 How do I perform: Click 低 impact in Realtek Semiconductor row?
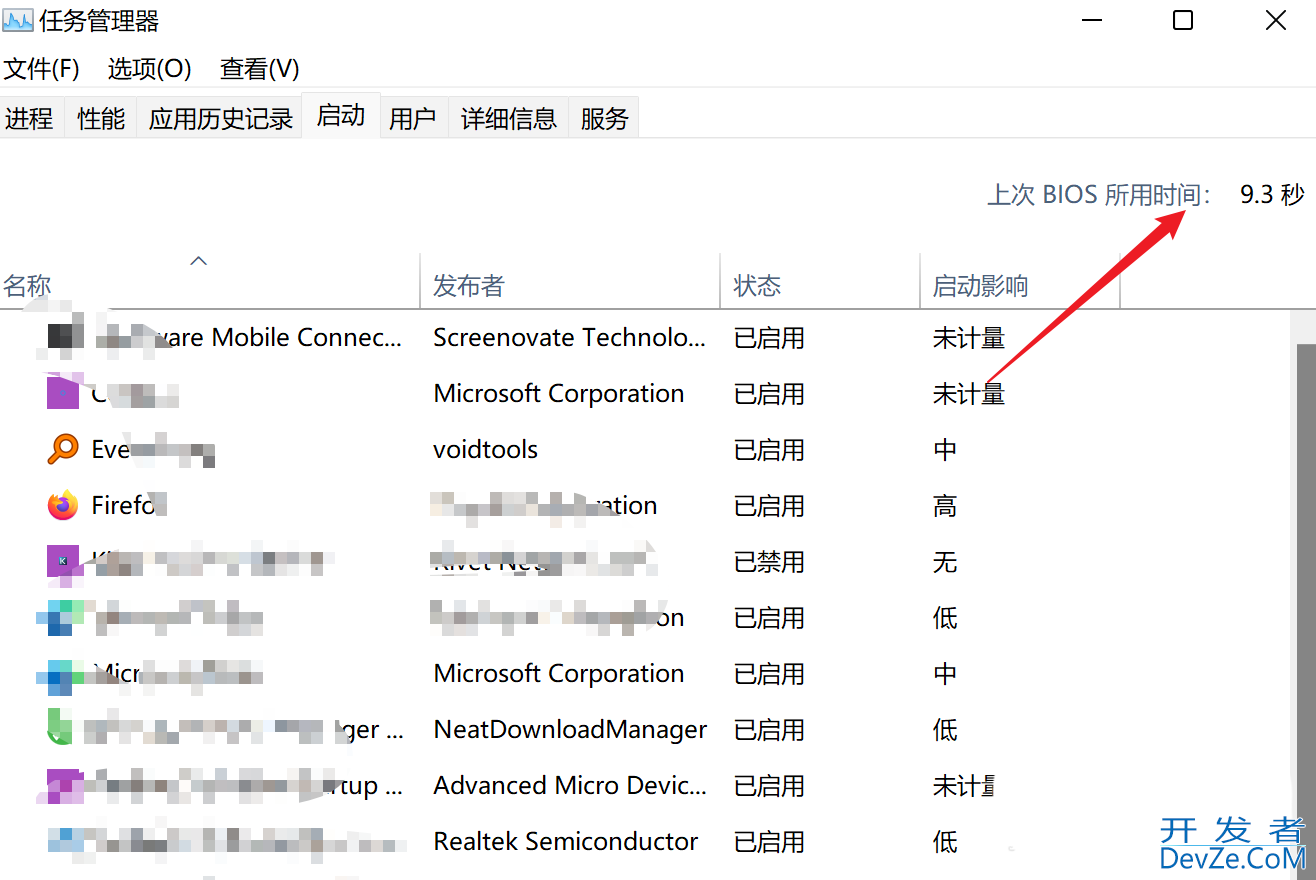[945, 842]
